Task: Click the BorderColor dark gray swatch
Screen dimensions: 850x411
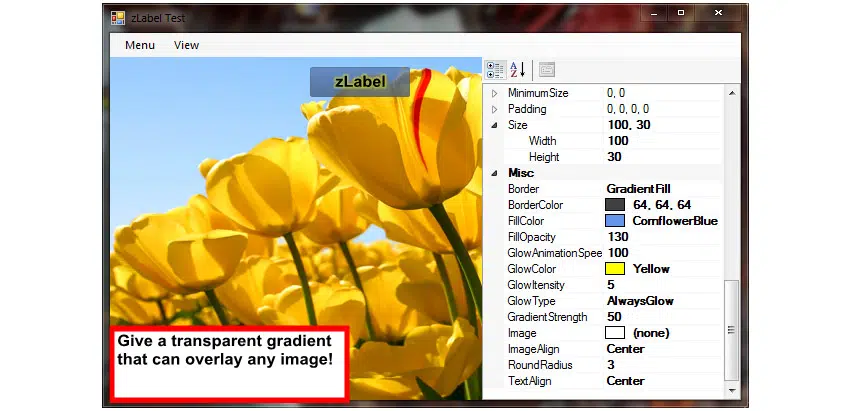Action: click(x=615, y=205)
